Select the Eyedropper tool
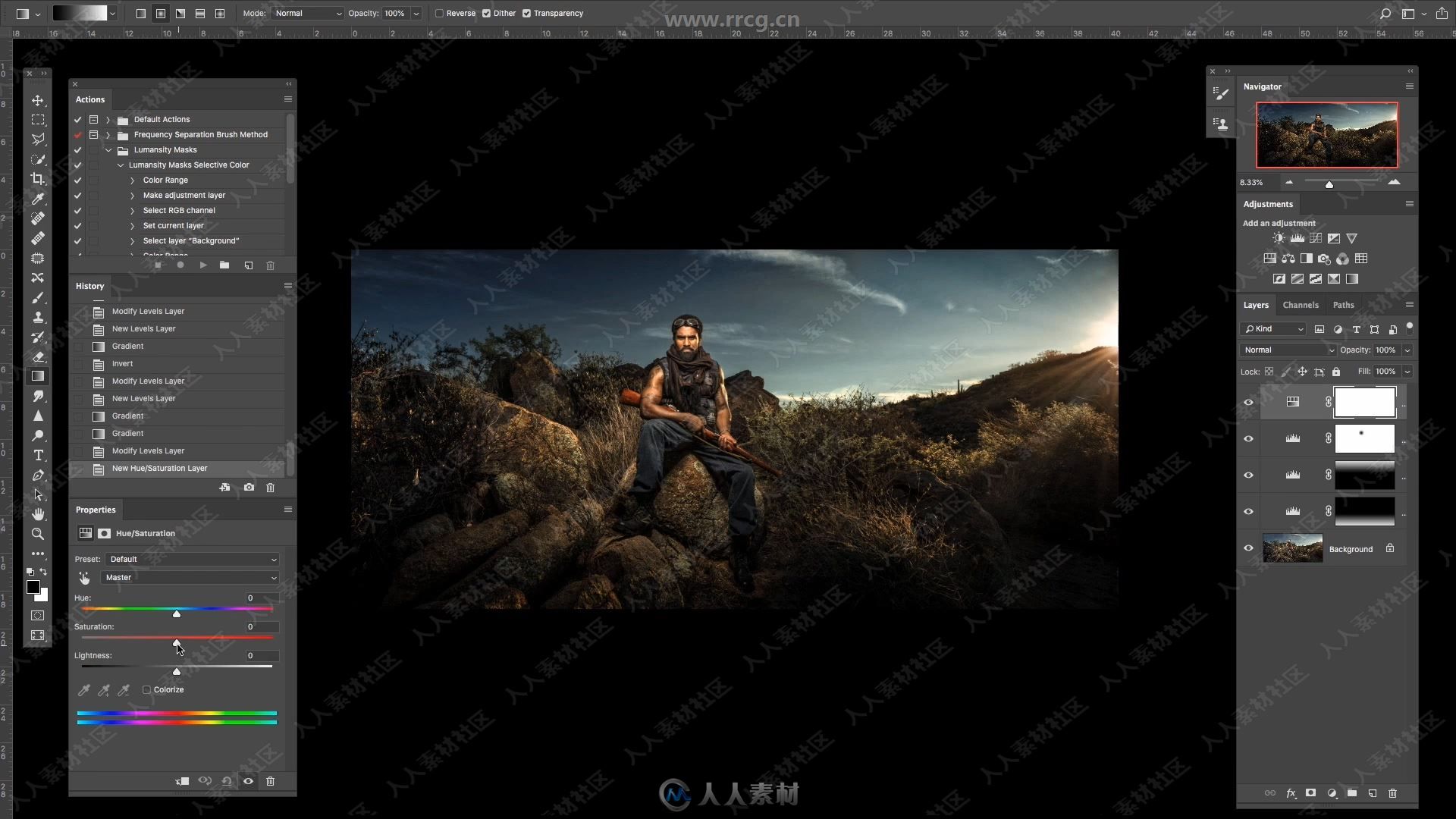This screenshot has width=1456, height=819. tap(38, 198)
